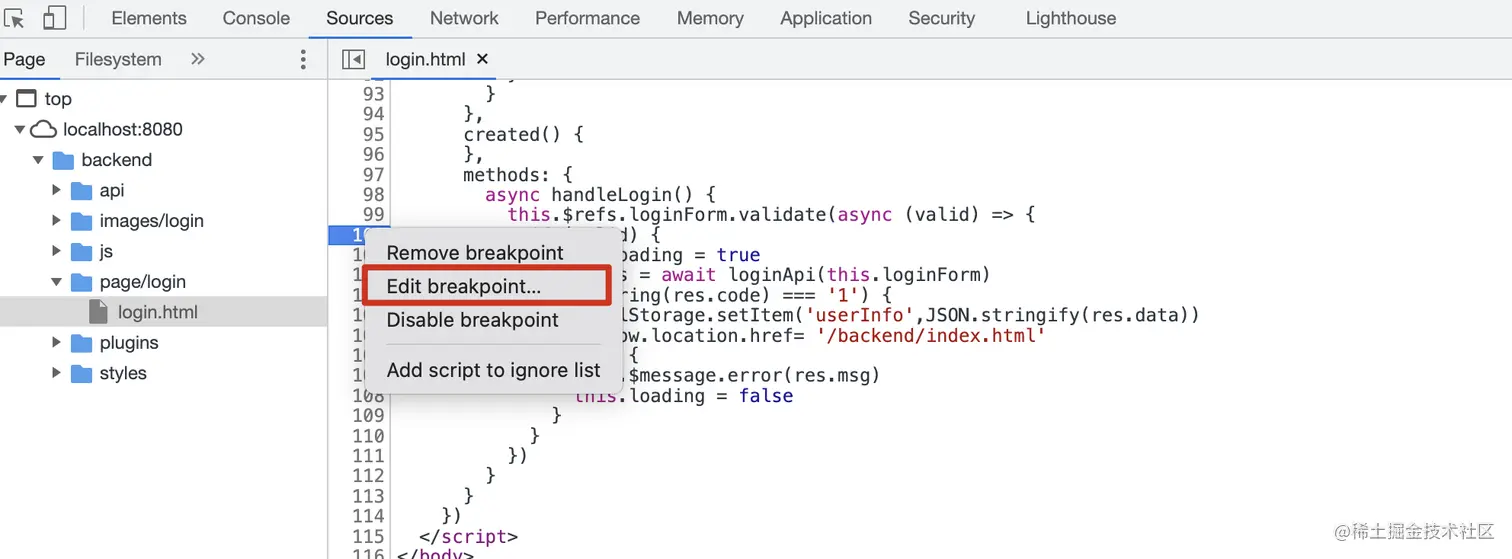Toggle the device toolbar icon
Screen dimensions: 1512x559
[x=54, y=18]
